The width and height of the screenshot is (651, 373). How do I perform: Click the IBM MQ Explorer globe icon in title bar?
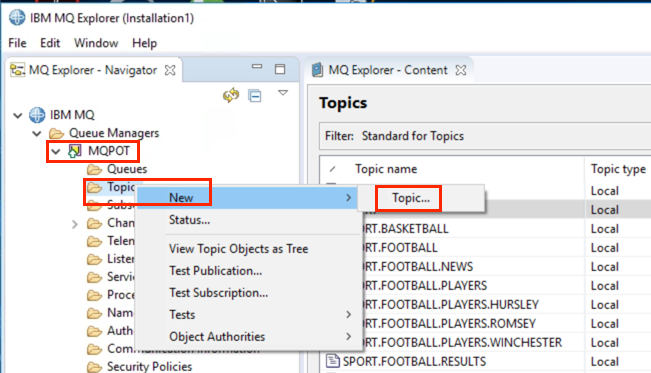17,18
